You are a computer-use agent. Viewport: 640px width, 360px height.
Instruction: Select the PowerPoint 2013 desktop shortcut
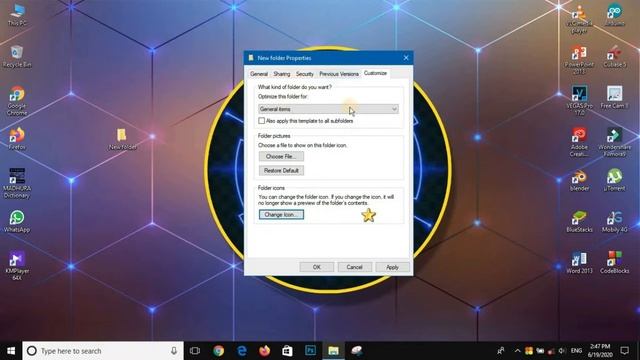[x=579, y=60]
